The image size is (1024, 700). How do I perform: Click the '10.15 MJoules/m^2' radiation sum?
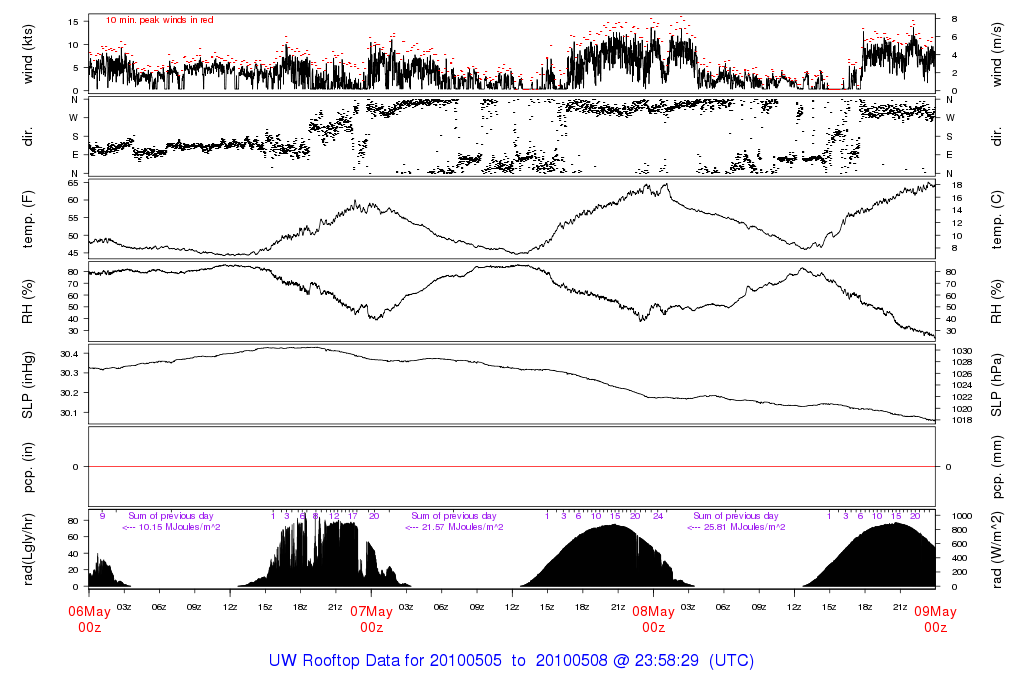point(179,527)
